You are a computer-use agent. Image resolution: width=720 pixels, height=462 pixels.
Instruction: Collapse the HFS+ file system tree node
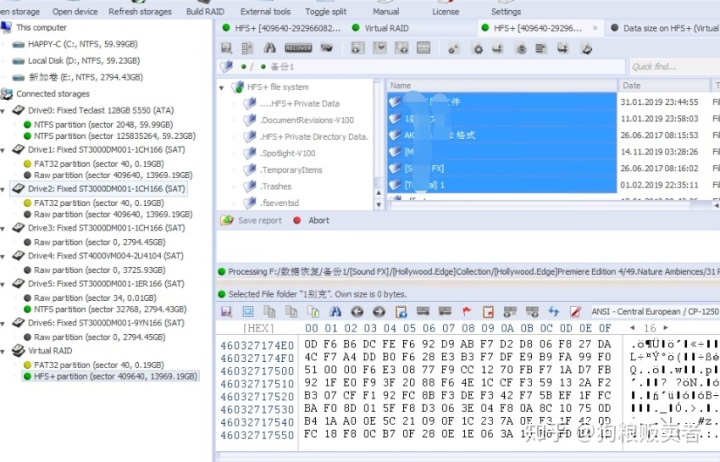[222, 87]
